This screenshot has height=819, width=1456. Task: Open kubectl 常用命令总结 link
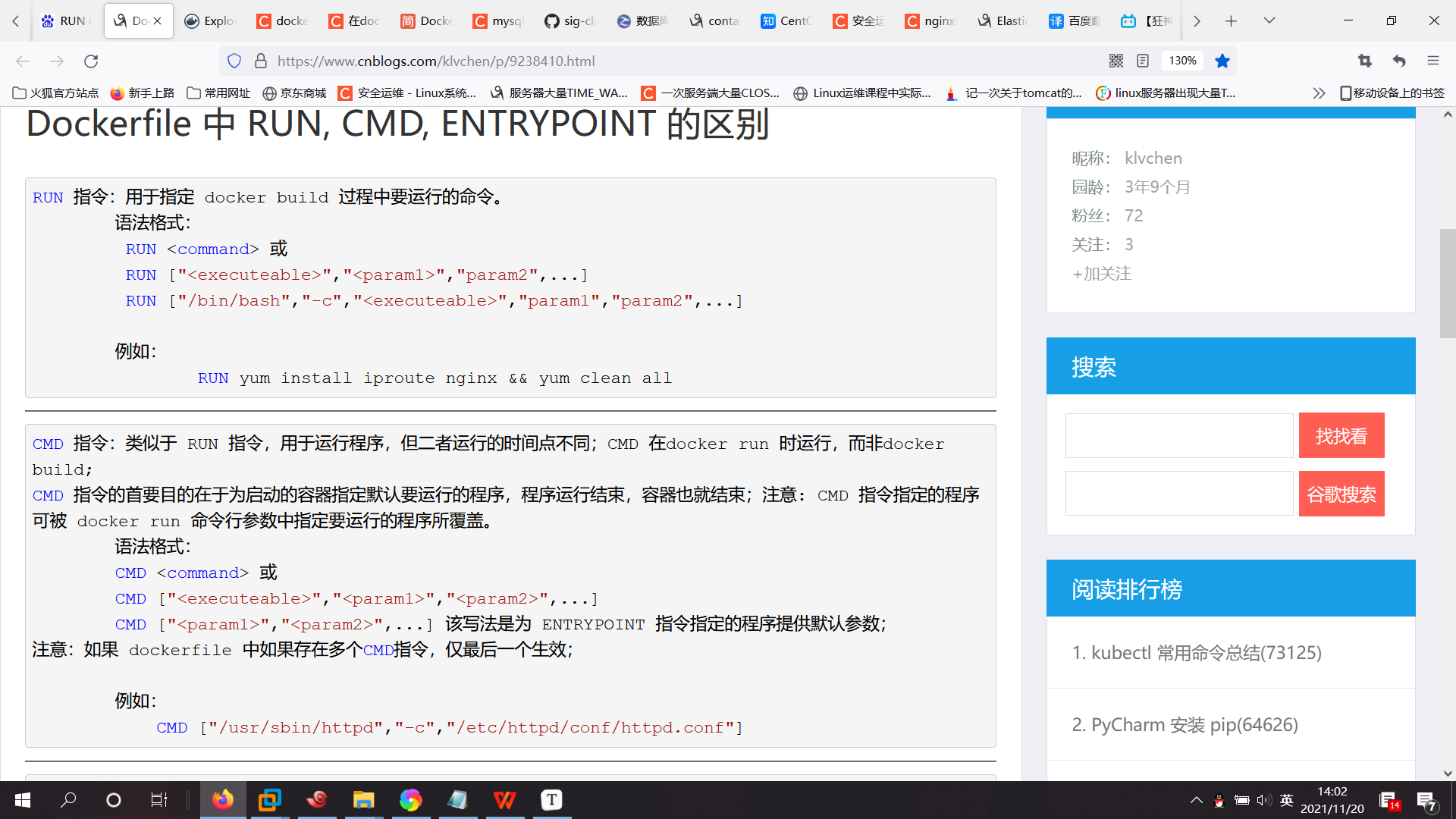pos(1197,652)
